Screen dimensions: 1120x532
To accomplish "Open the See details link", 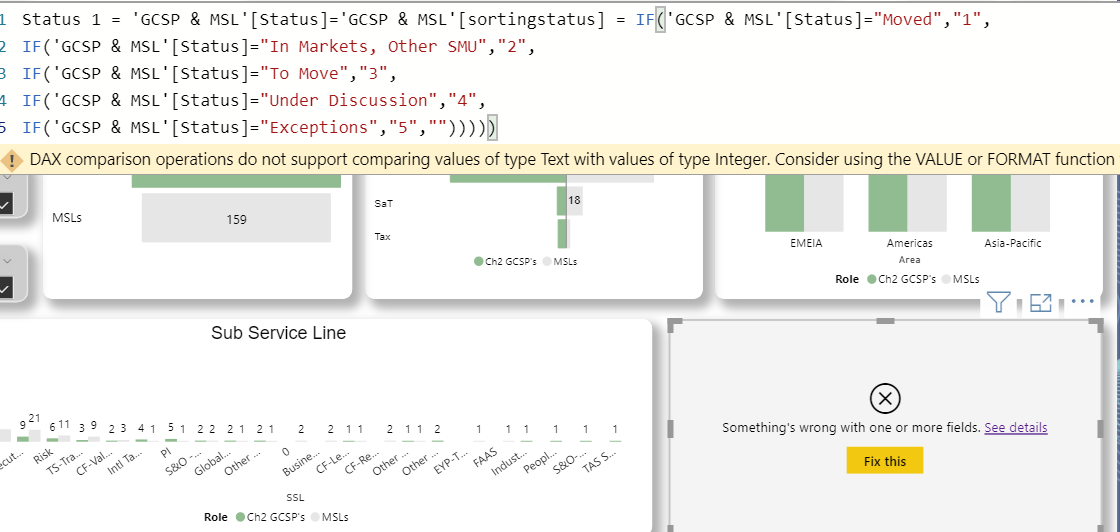I will (x=1016, y=428).
